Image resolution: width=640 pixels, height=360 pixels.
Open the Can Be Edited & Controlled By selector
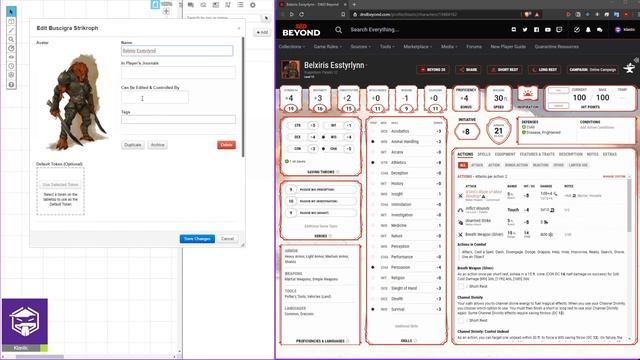point(155,98)
